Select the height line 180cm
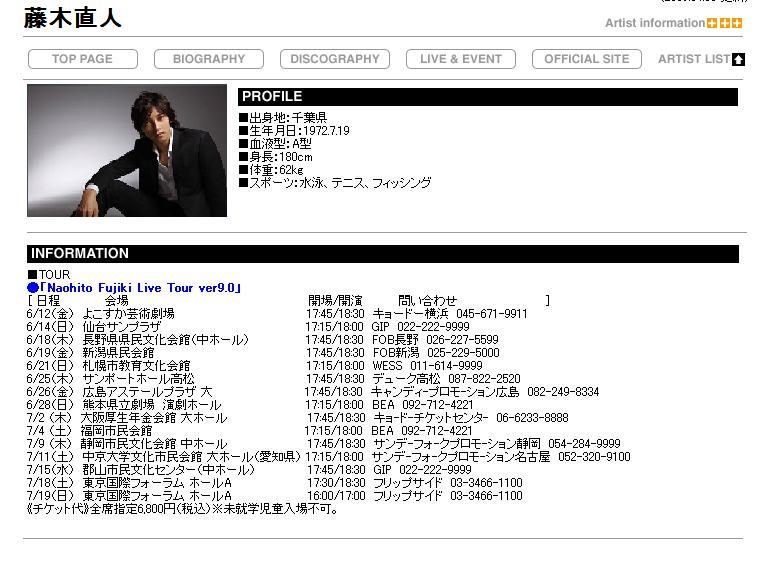763x566 pixels. [x=276, y=157]
